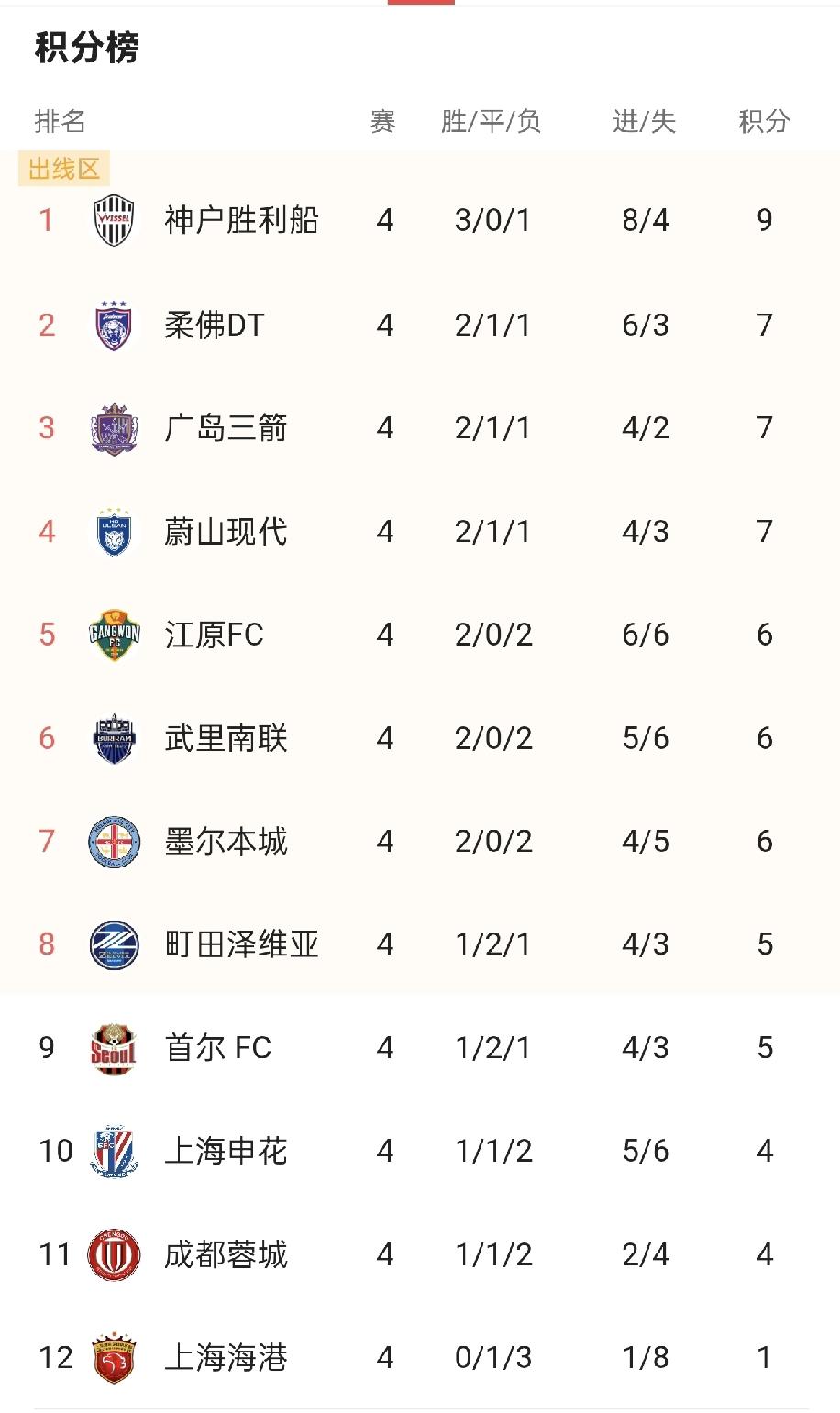This screenshot has height=1413, width=840.
Task: Open Melbourne City via its round logo
Action: point(114,840)
